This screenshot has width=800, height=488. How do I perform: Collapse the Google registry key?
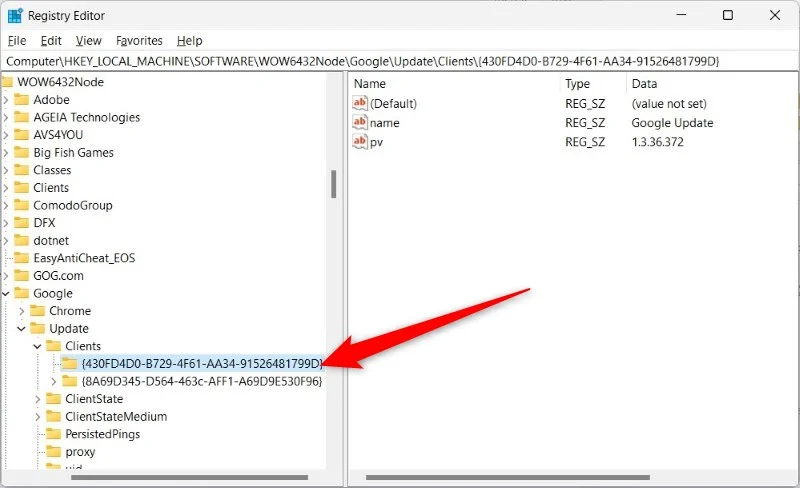point(7,294)
